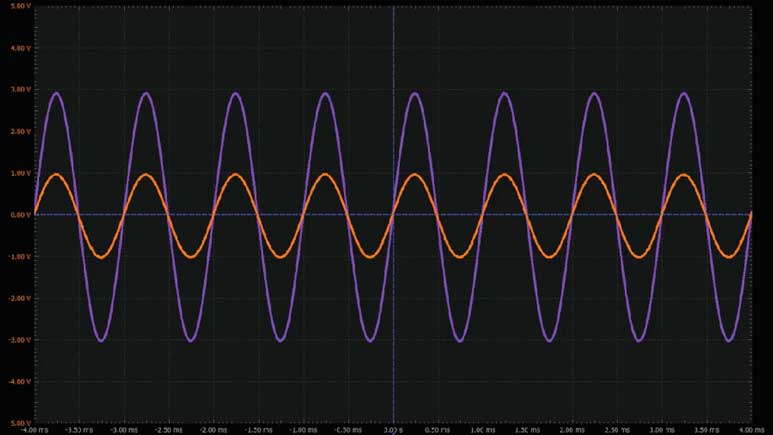The height and width of the screenshot is (435, 773).
Task: Click the -3.00 V vertical axis label
Action: point(19,340)
